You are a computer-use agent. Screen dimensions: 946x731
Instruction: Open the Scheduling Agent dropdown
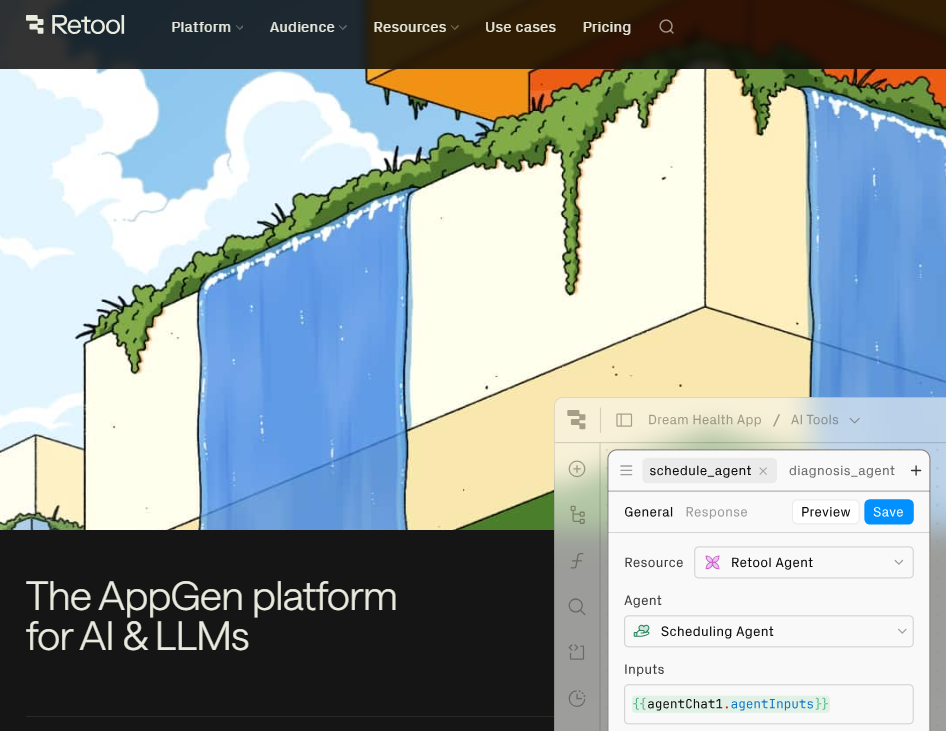coord(768,632)
